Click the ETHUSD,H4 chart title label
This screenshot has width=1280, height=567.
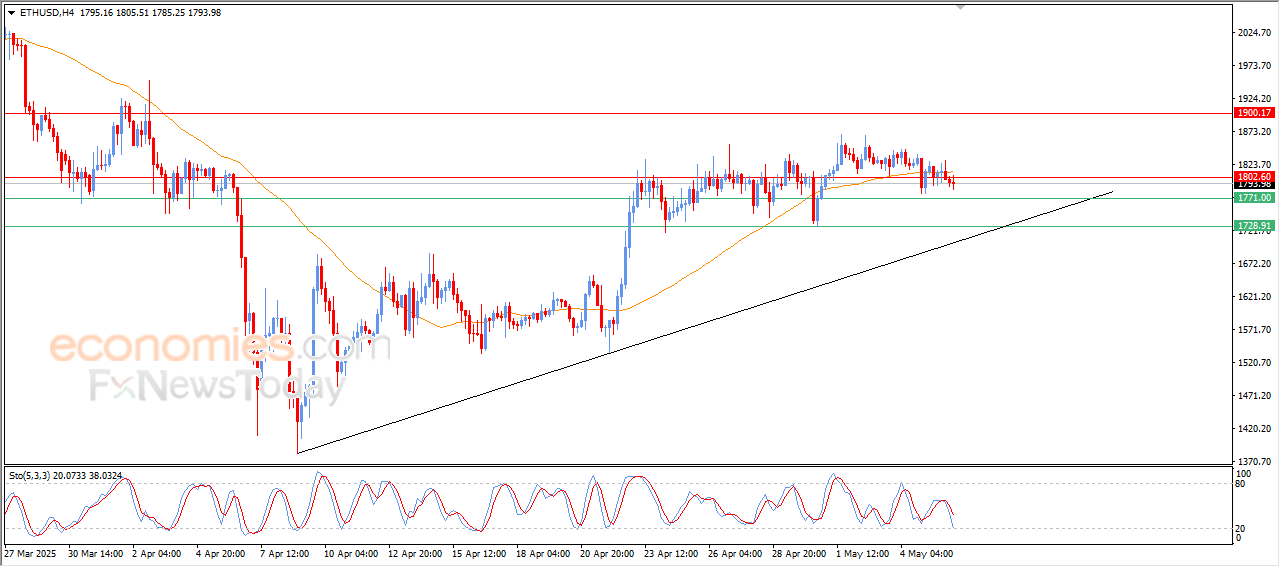(47, 13)
